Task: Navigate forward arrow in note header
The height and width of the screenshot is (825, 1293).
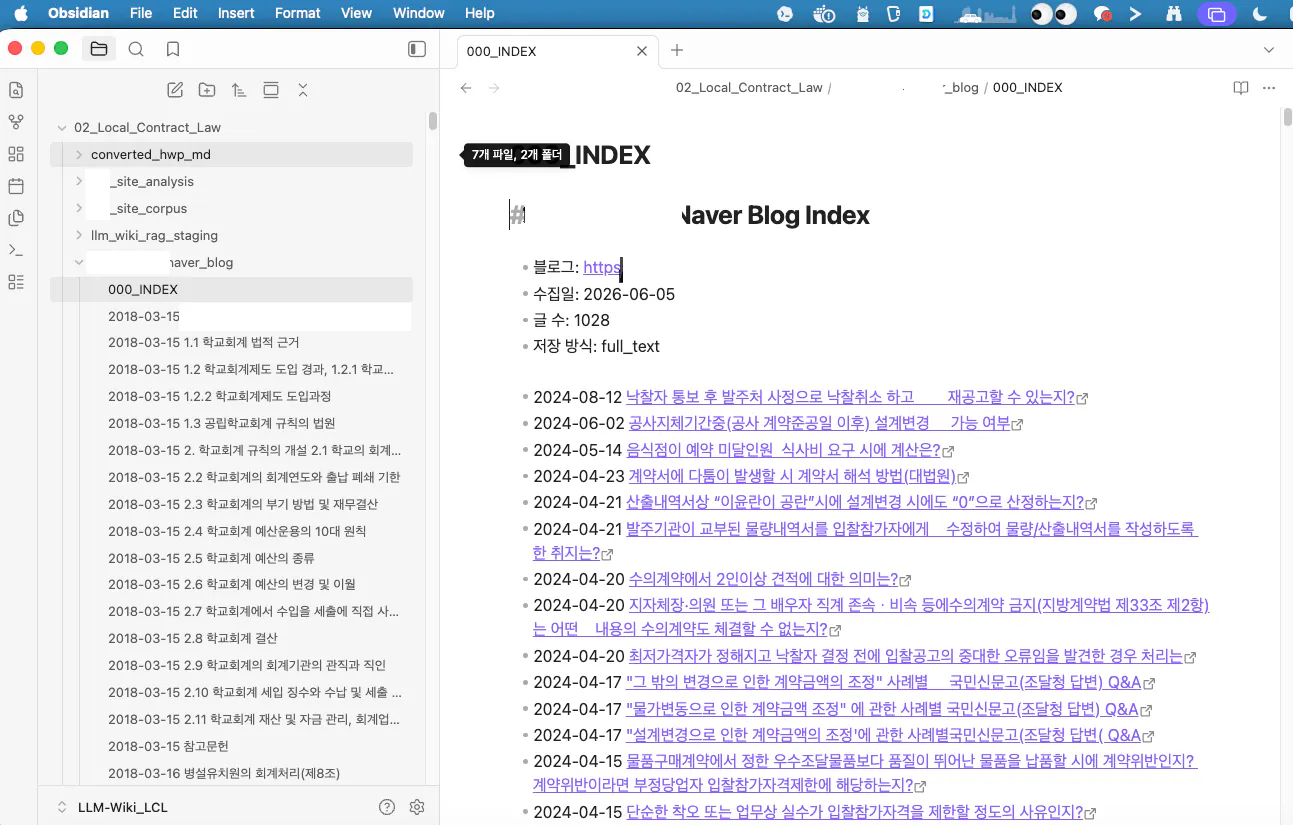Action: [493, 88]
